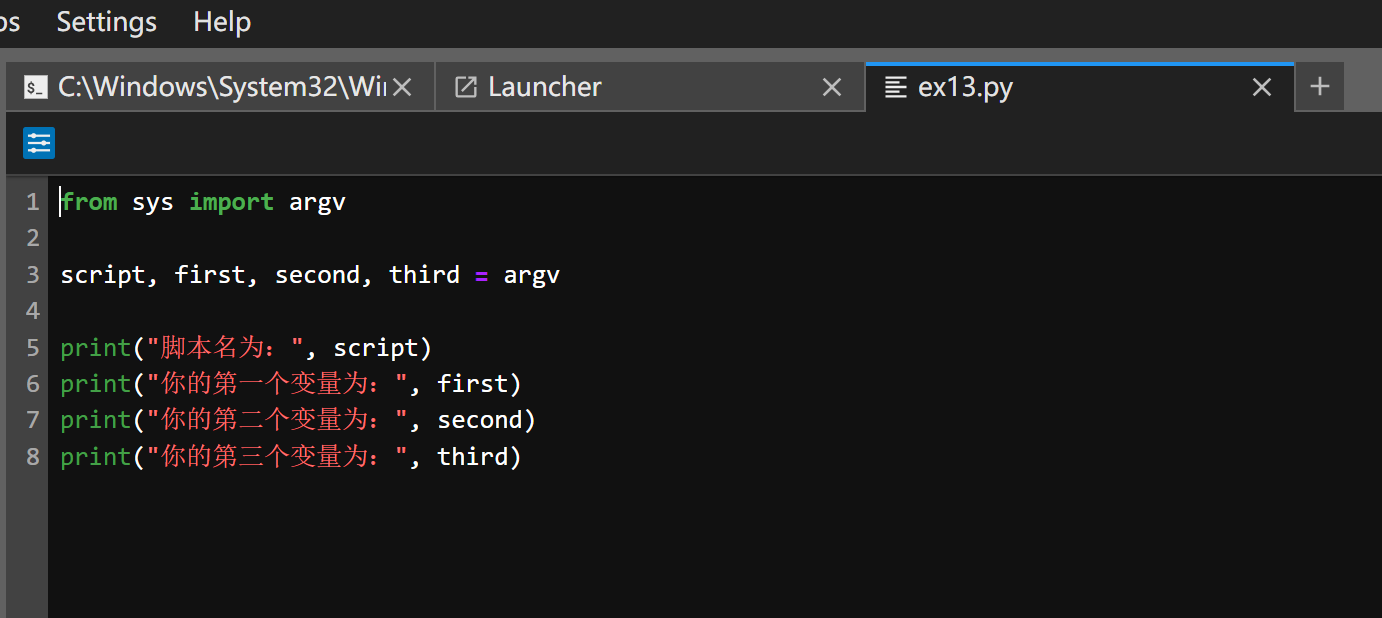This screenshot has width=1382, height=618.
Task: Open the Settings menu
Action: [107, 22]
